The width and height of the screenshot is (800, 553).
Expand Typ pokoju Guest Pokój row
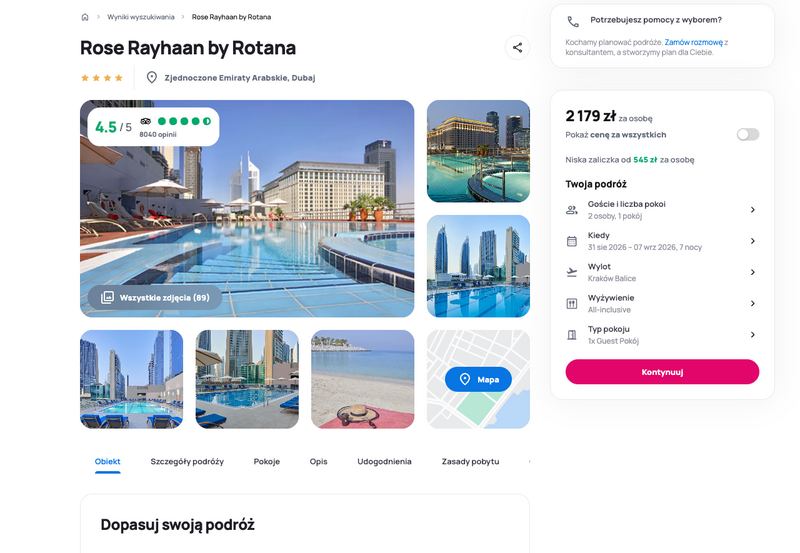[x=752, y=335]
